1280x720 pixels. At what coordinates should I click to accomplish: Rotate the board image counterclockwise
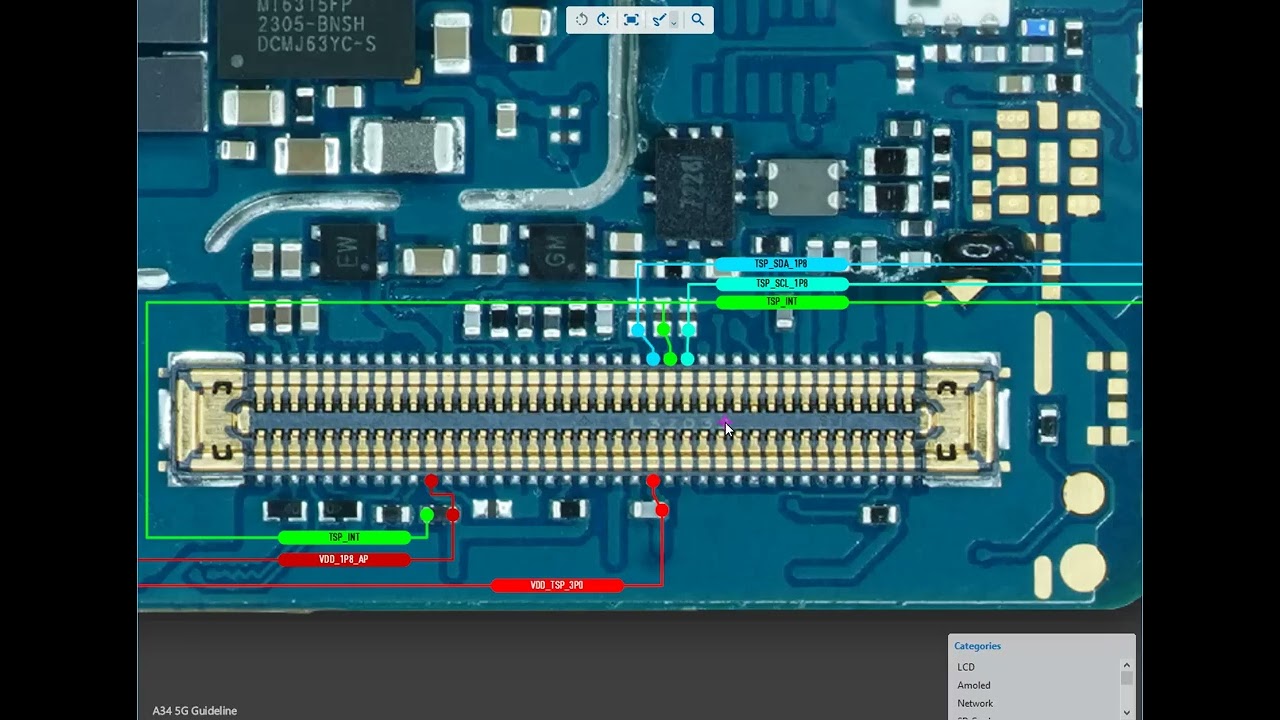(x=582, y=19)
